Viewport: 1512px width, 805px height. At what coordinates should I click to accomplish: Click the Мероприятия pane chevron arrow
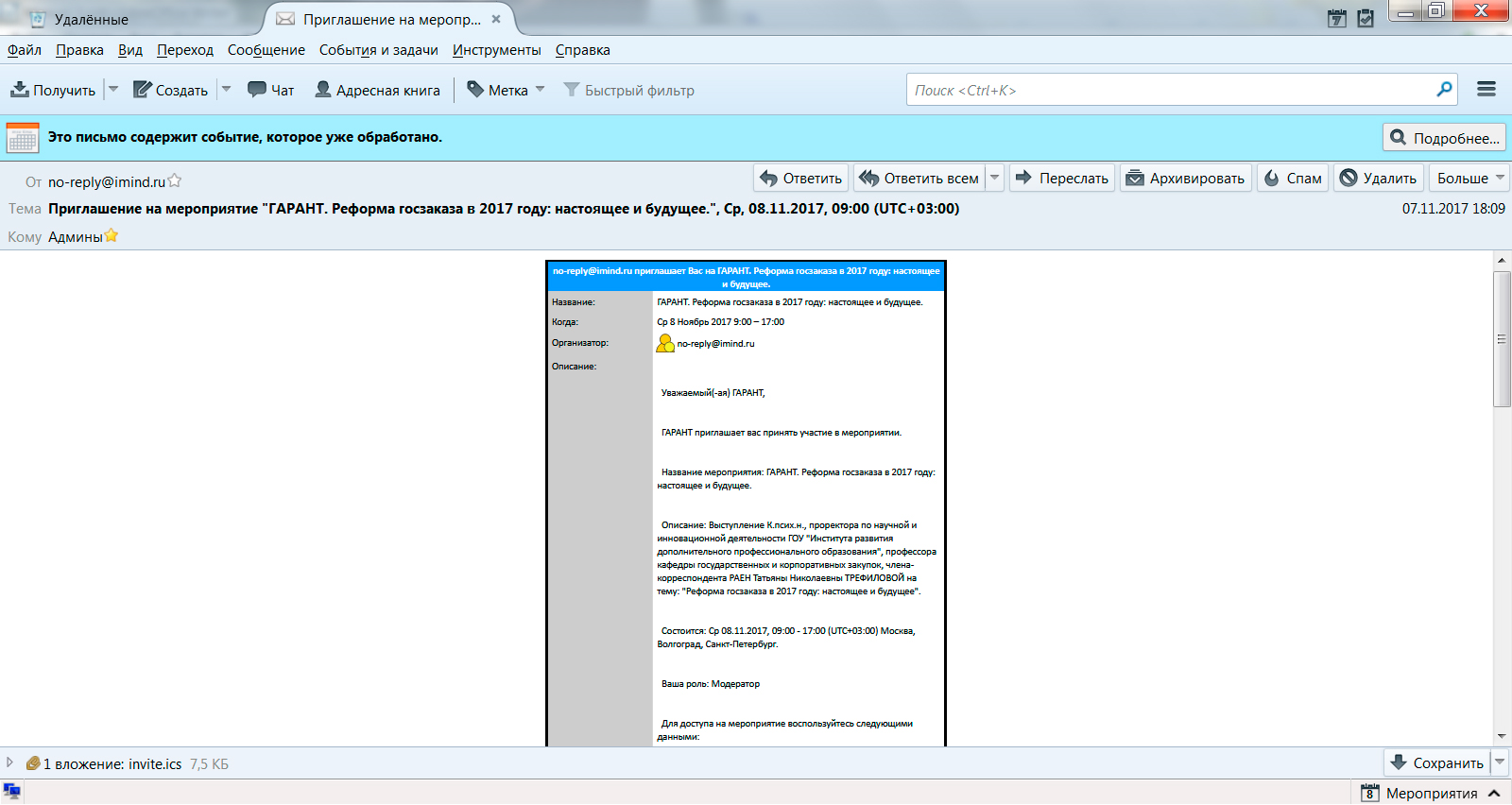1494,793
